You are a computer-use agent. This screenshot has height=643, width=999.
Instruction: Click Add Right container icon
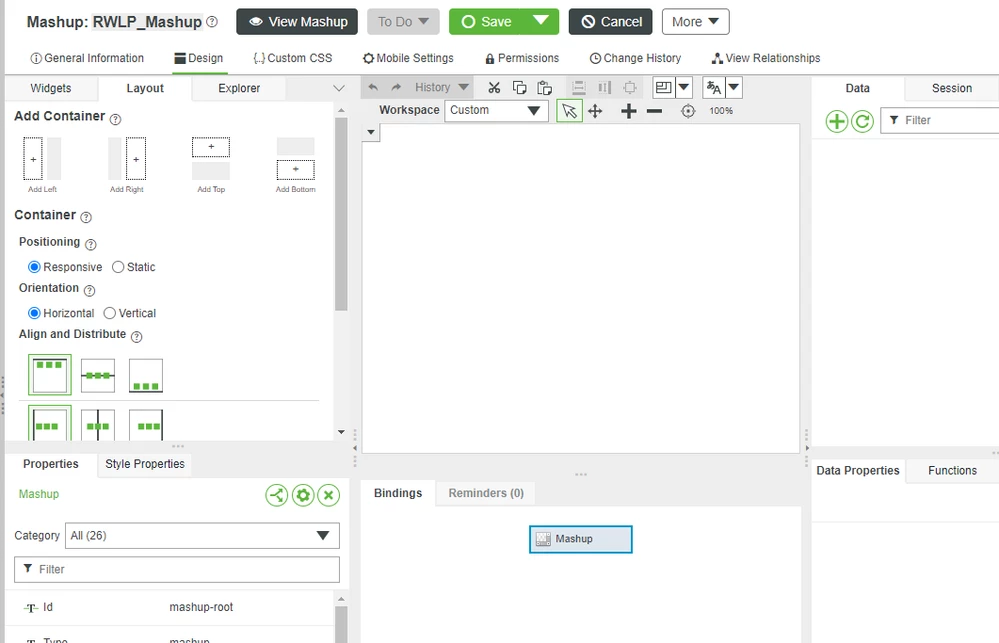coord(127,159)
